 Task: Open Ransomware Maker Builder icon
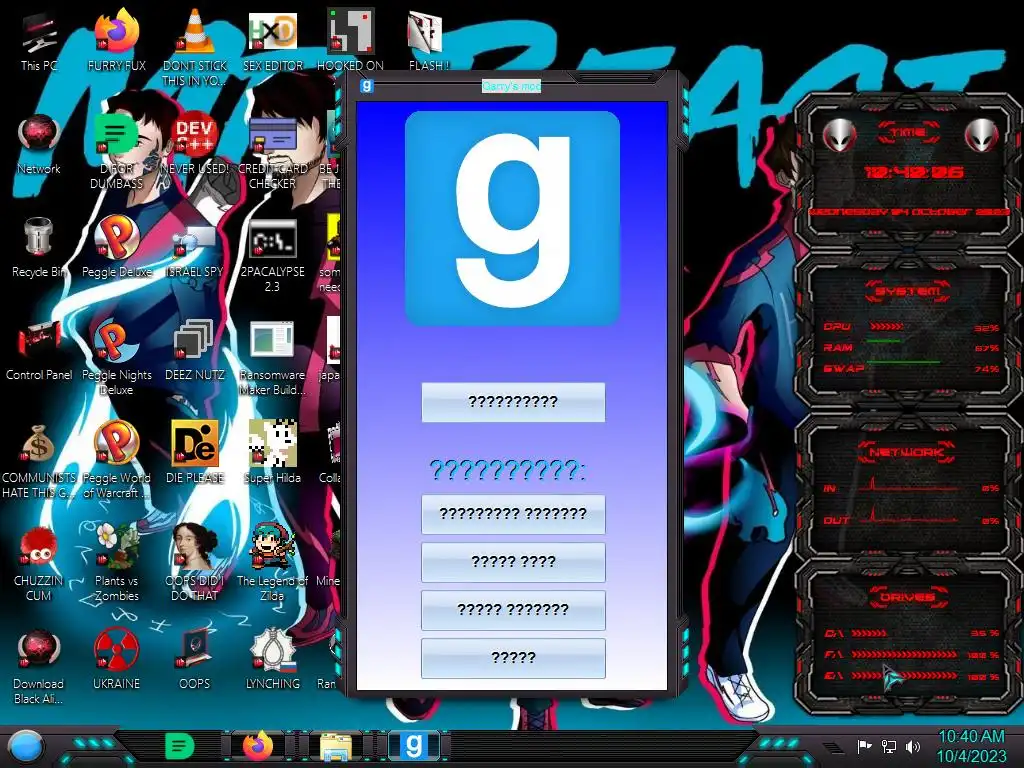tap(272, 359)
